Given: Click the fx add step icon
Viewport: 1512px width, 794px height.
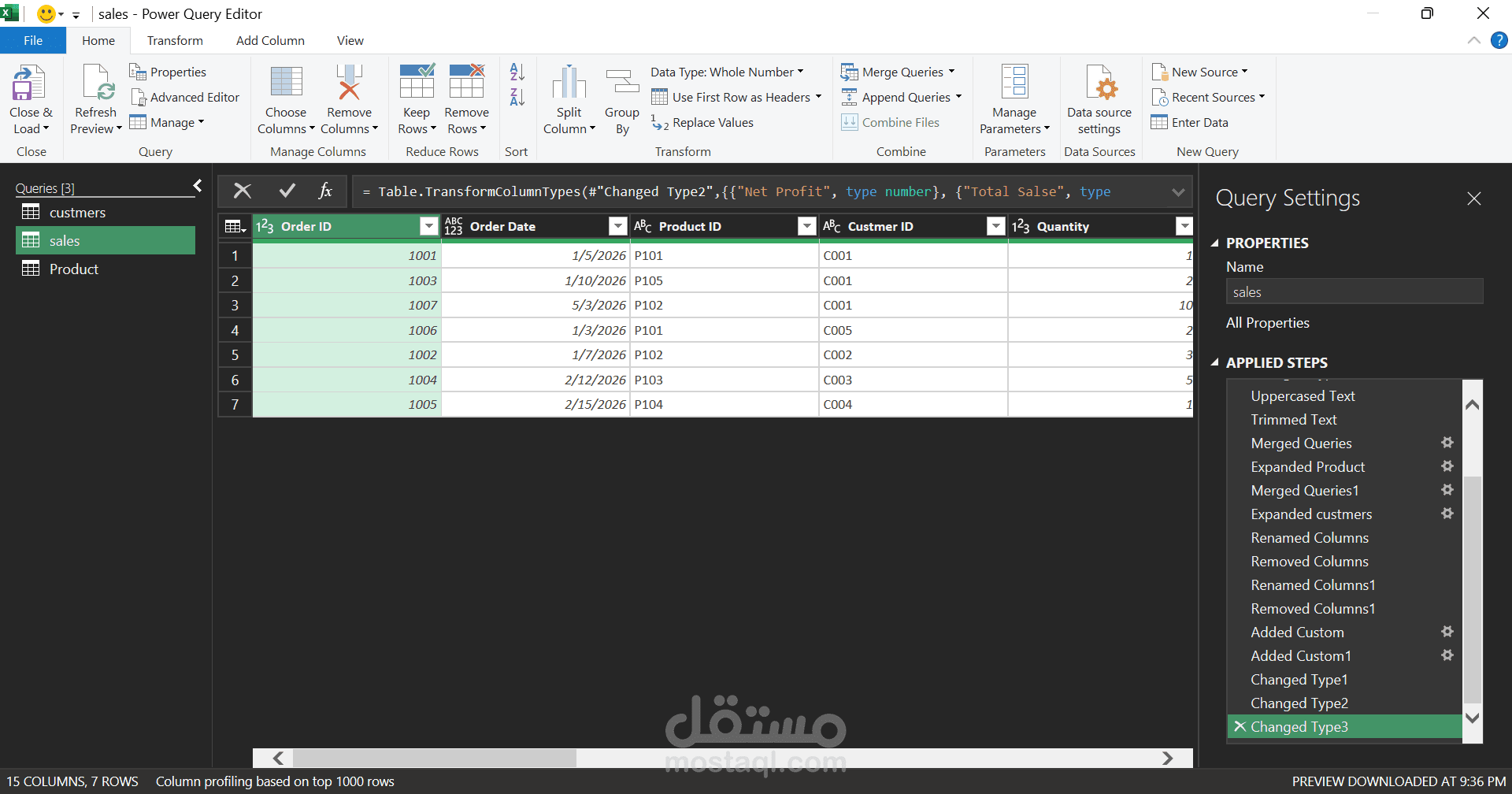Looking at the screenshot, I should pyautogui.click(x=325, y=191).
